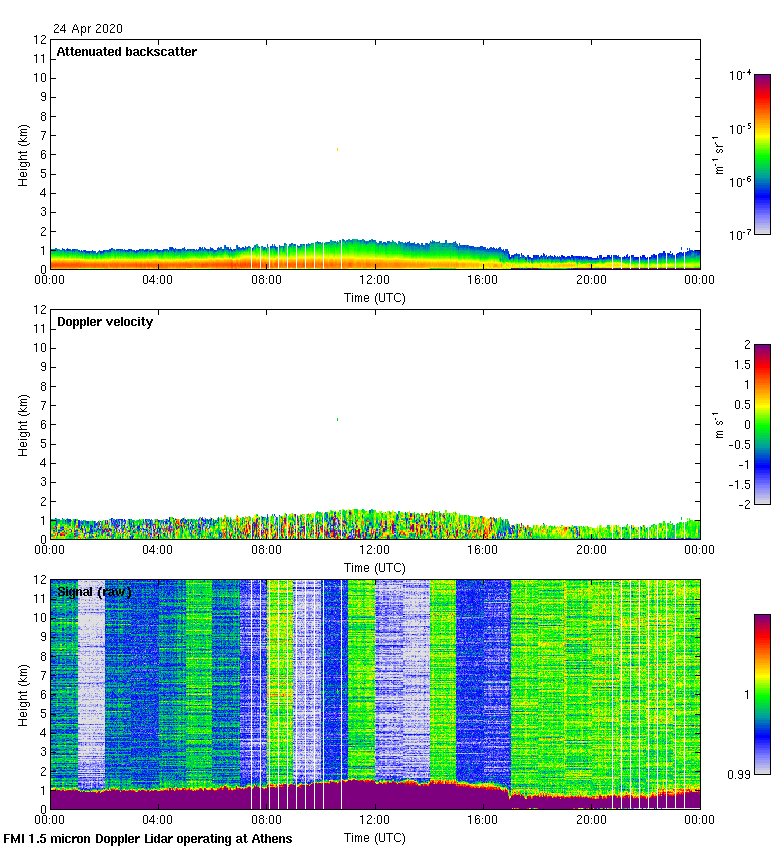Click the 'm s-1' unit label beside velocity bar
Viewport: 780px width, 850px height.
[721, 424]
